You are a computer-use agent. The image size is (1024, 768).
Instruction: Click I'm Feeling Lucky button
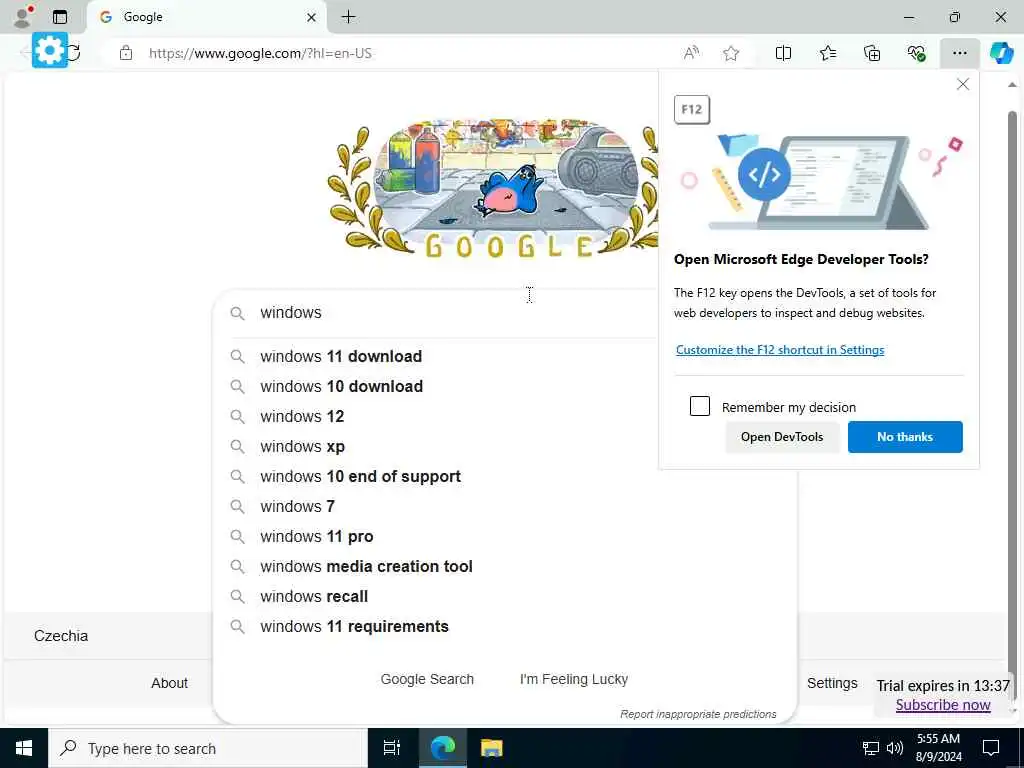[573, 679]
